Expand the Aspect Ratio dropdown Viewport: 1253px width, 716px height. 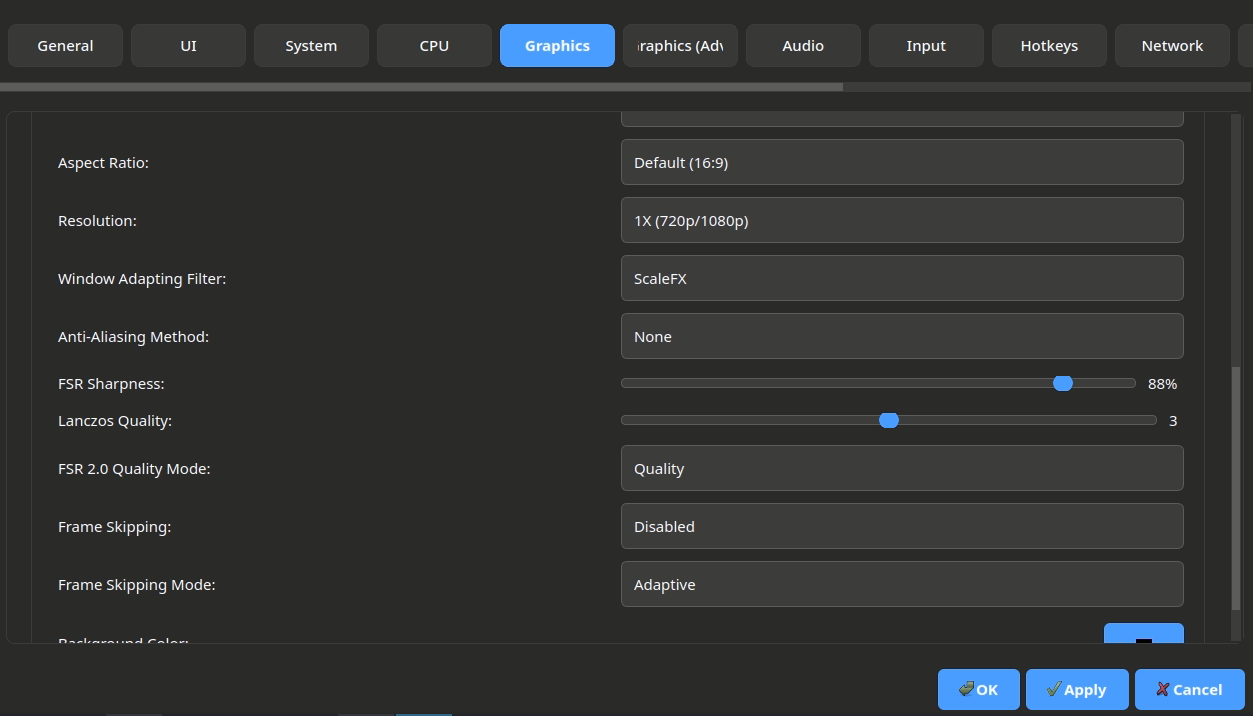click(x=901, y=162)
